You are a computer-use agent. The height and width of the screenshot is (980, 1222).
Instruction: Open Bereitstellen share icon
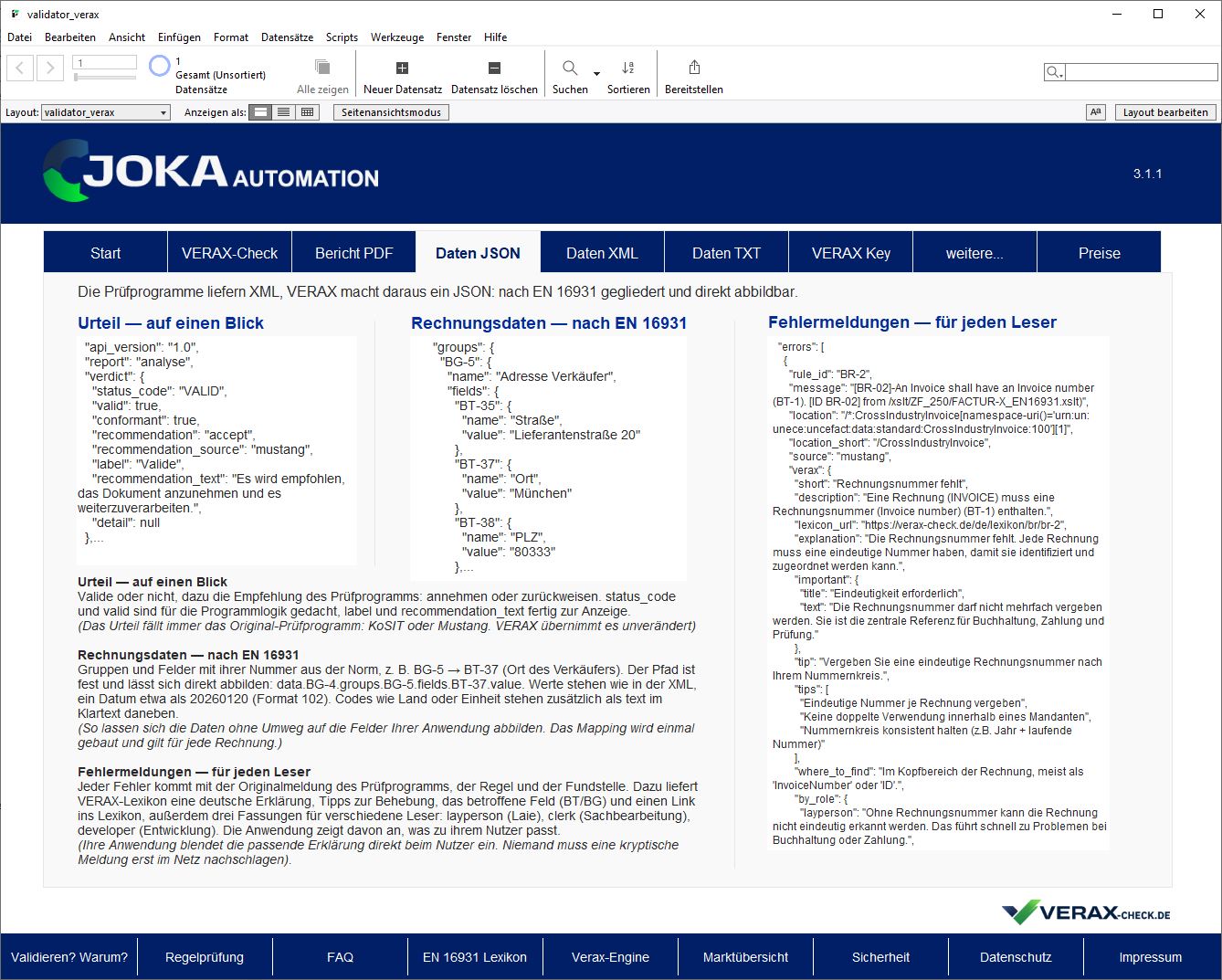pyautogui.click(x=694, y=68)
